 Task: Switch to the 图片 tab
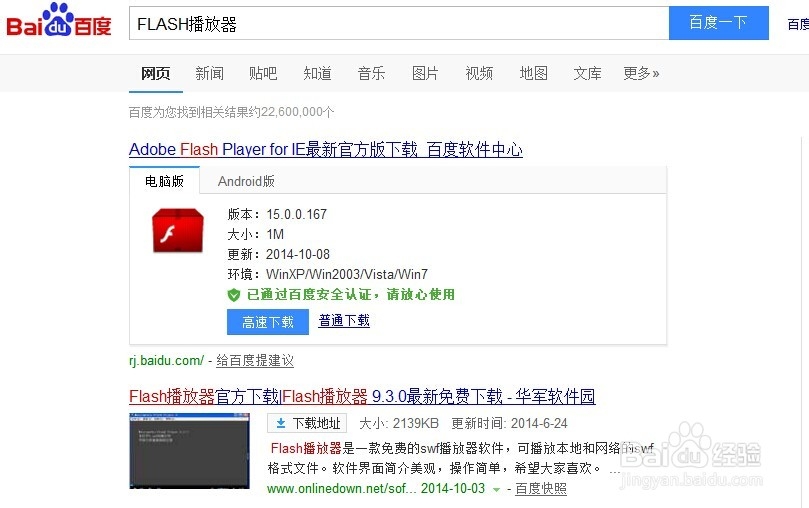tap(425, 73)
